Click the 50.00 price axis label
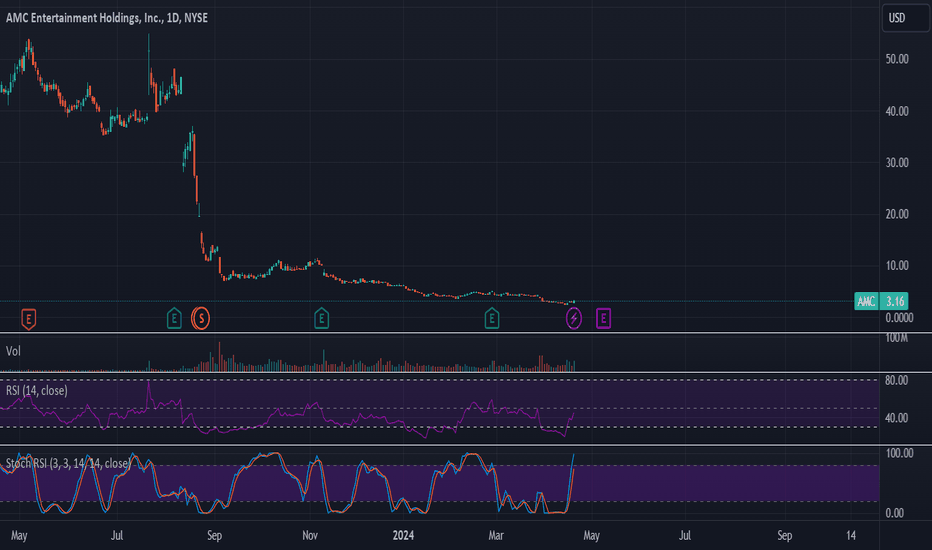This screenshot has height=550, width=932. coord(897,59)
